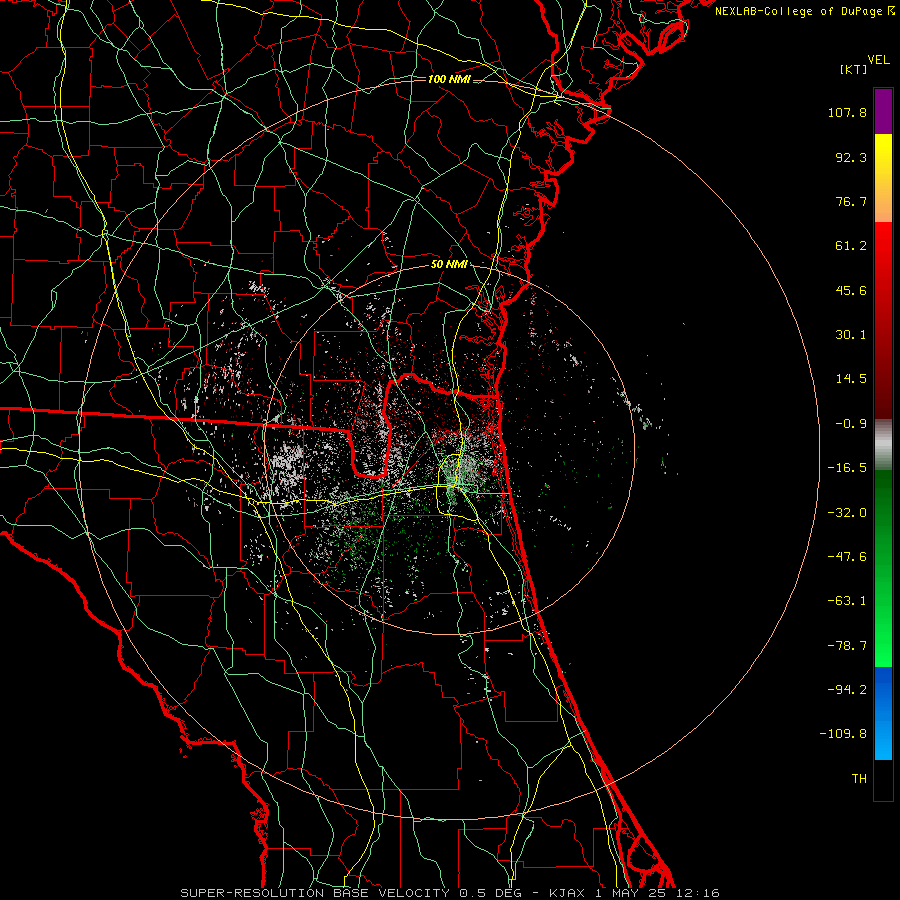Click the red segment of the color bar
Image resolution: width=900 pixels, height=900 pixels.
[x=883, y=320]
